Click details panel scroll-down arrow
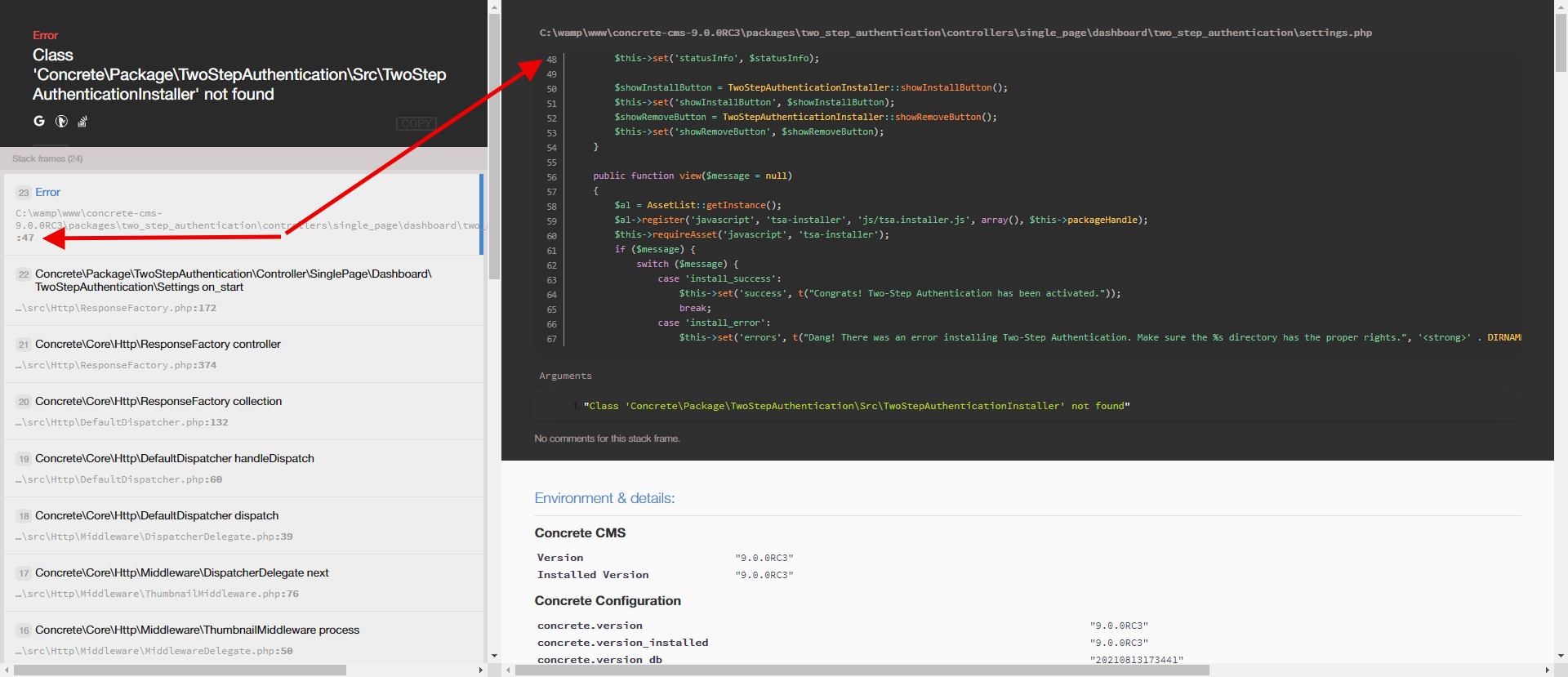This screenshot has height=677, width=1568. tap(1561, 656)
